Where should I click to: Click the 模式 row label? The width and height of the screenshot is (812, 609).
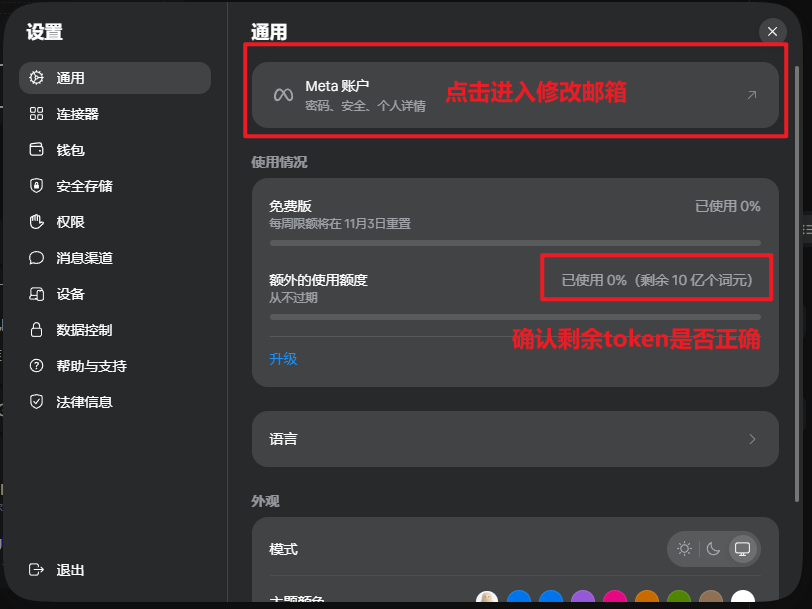[x=283, y=549]
